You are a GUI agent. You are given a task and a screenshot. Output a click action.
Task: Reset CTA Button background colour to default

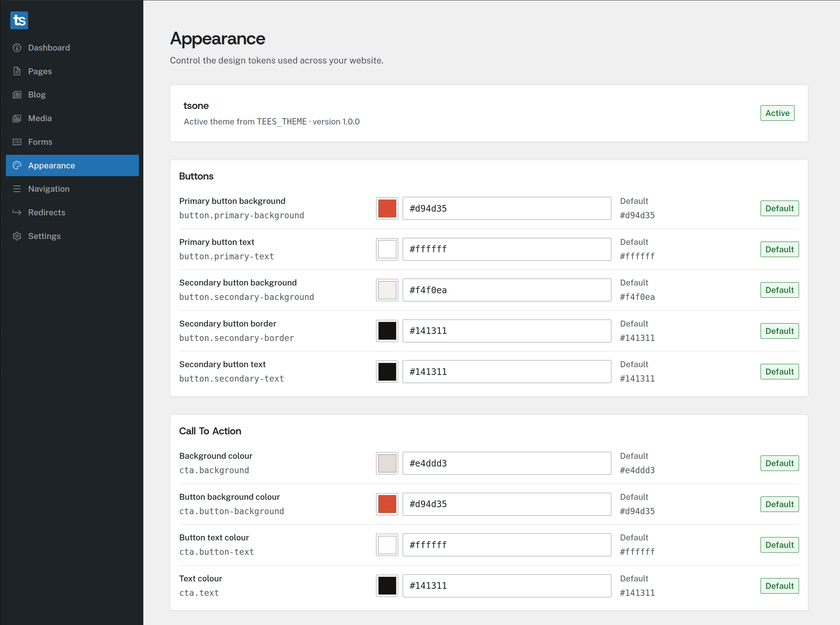coord(779,504)
